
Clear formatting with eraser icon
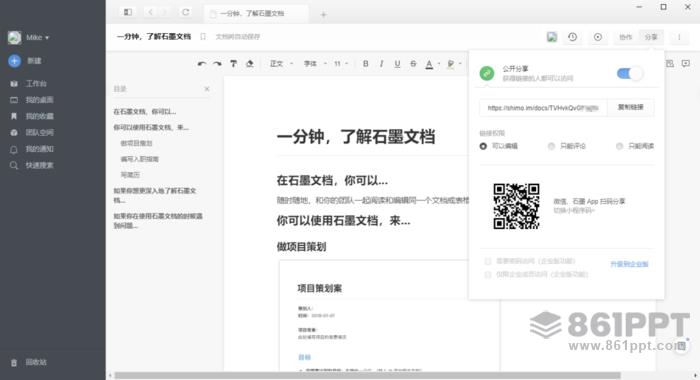point(250,64)
